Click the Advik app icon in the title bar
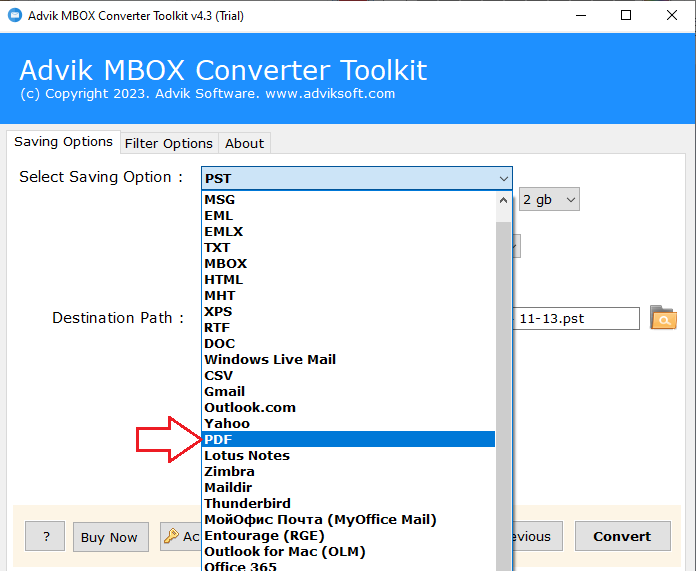Image resolution: width=696 pixels, height=571 pixels. point(15,15)
